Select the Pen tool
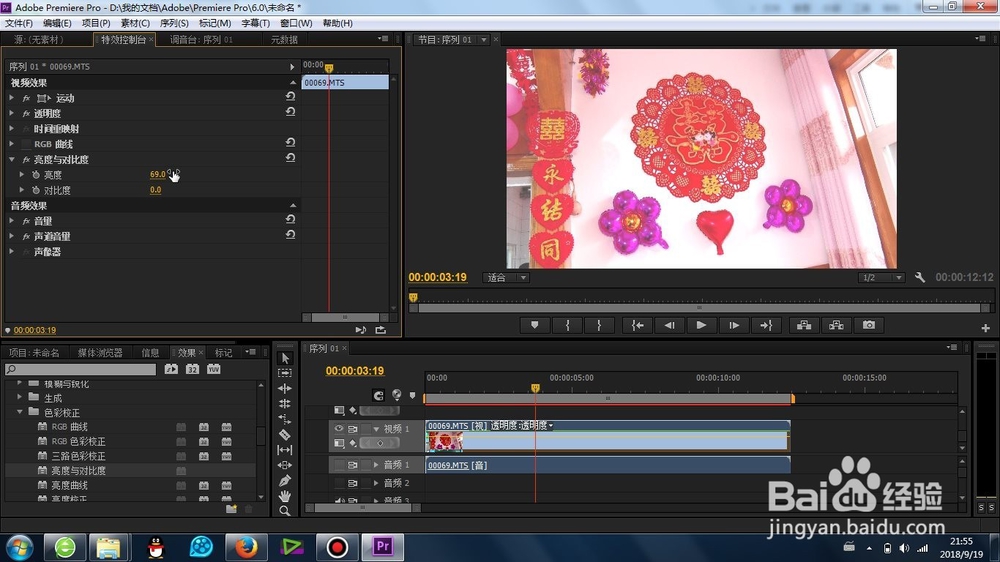 [285, 480]
